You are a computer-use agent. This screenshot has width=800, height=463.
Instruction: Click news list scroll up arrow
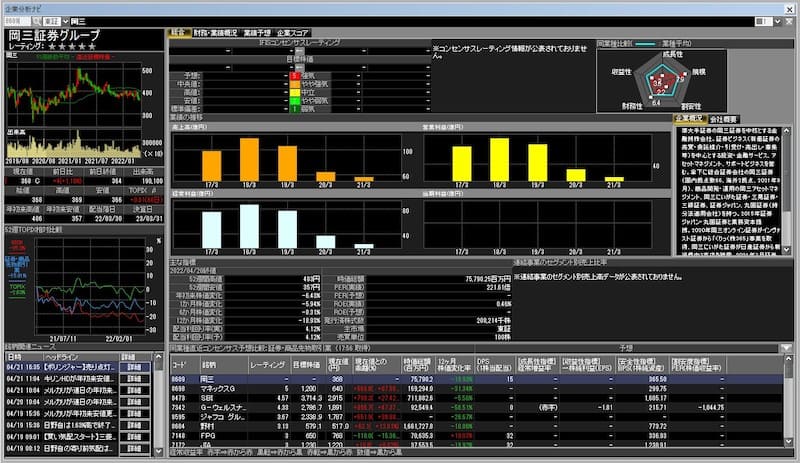(x=158, y=357)
